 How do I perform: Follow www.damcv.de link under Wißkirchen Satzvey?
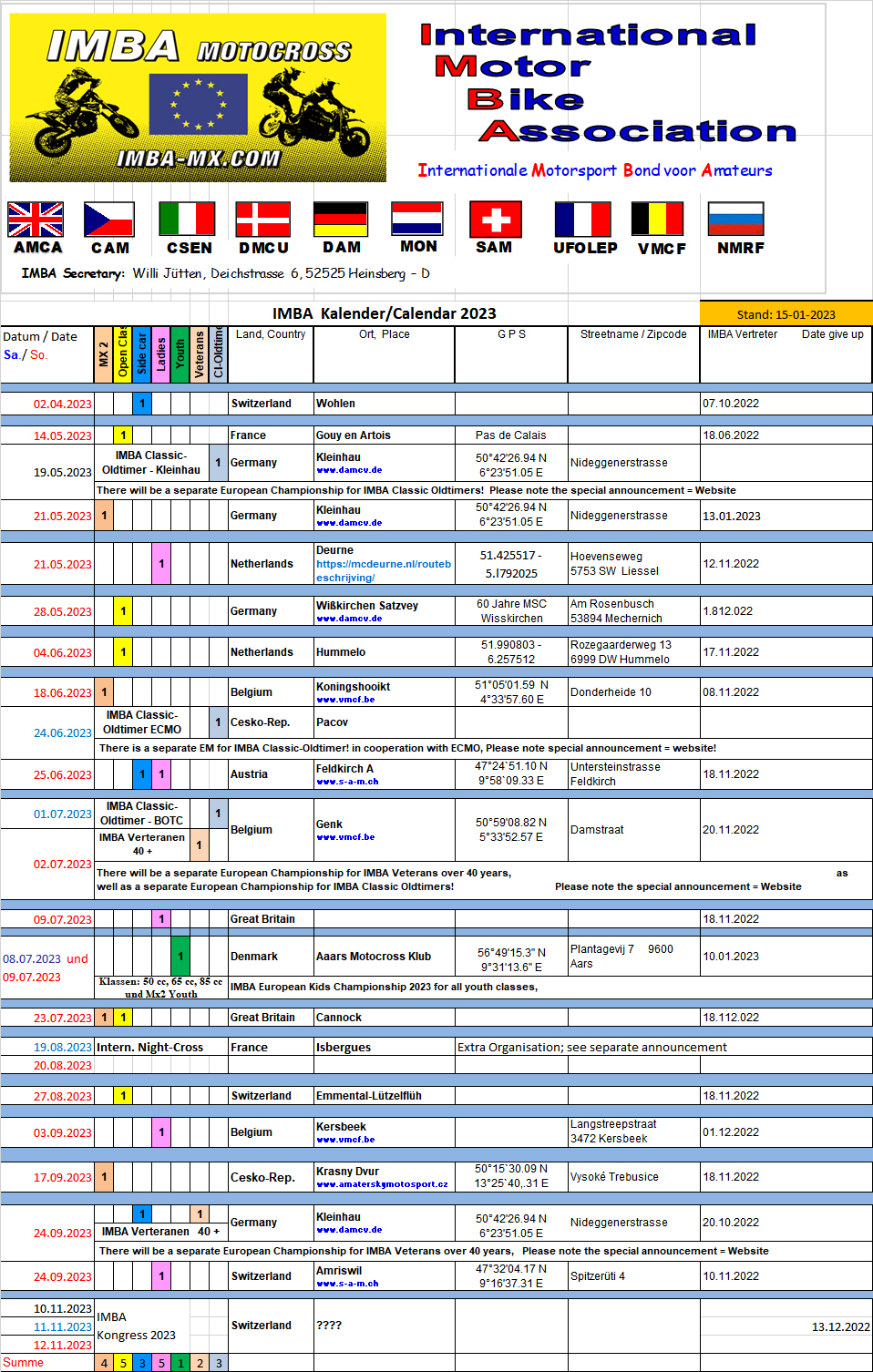pos(349,619)
